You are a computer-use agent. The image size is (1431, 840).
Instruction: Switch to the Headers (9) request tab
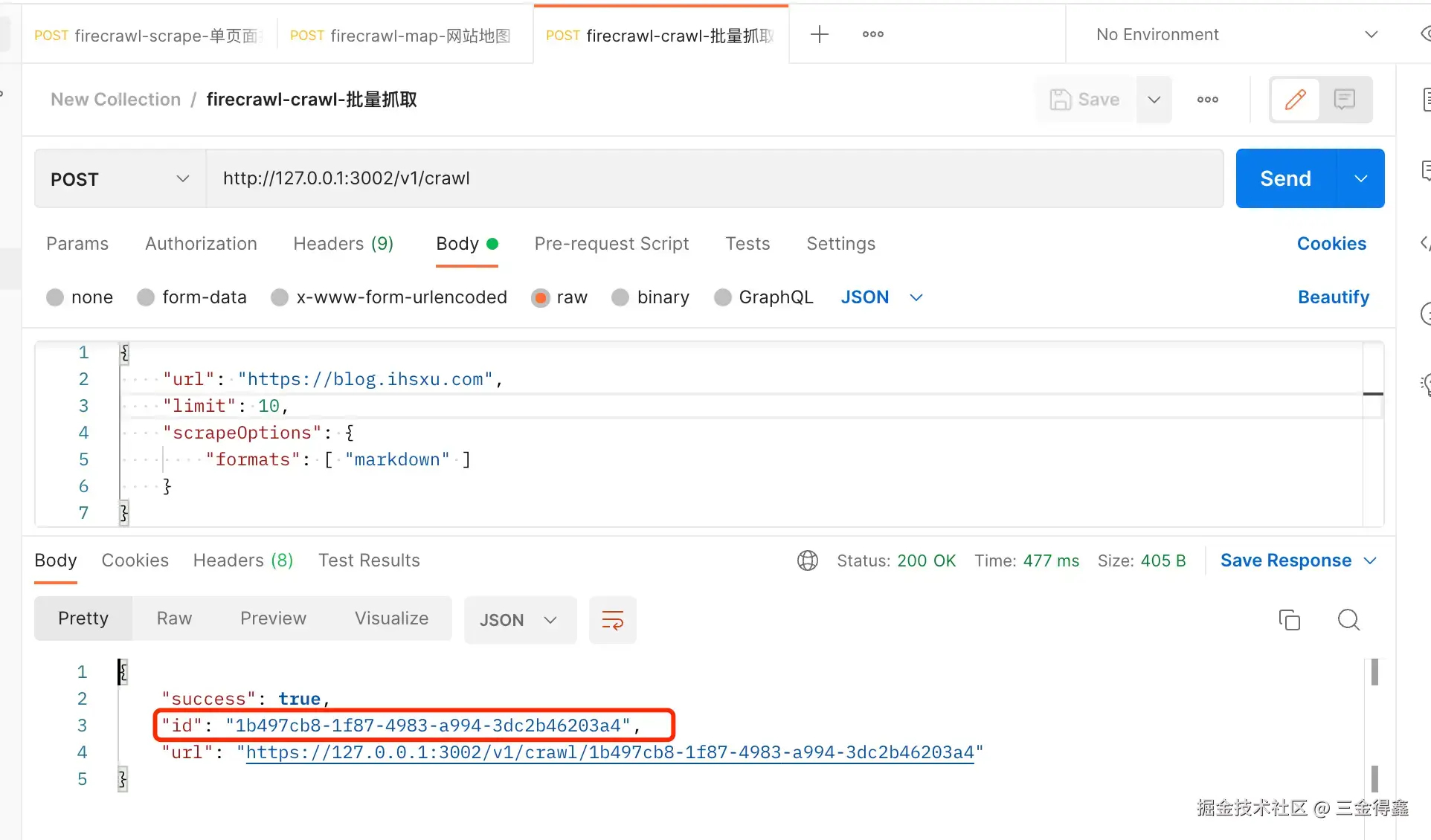click(343, 244)
